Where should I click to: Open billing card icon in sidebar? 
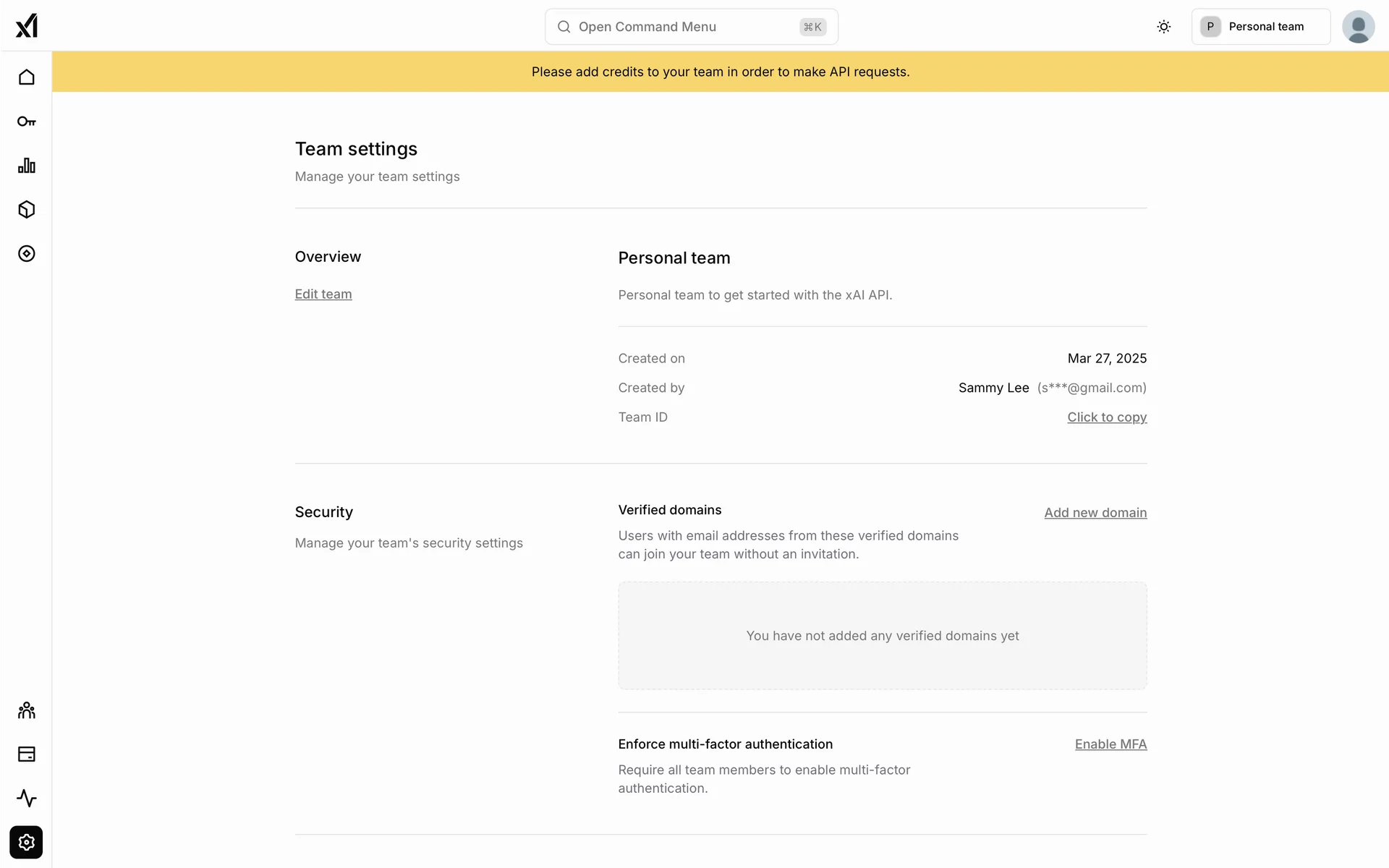(x=27, y=754)
